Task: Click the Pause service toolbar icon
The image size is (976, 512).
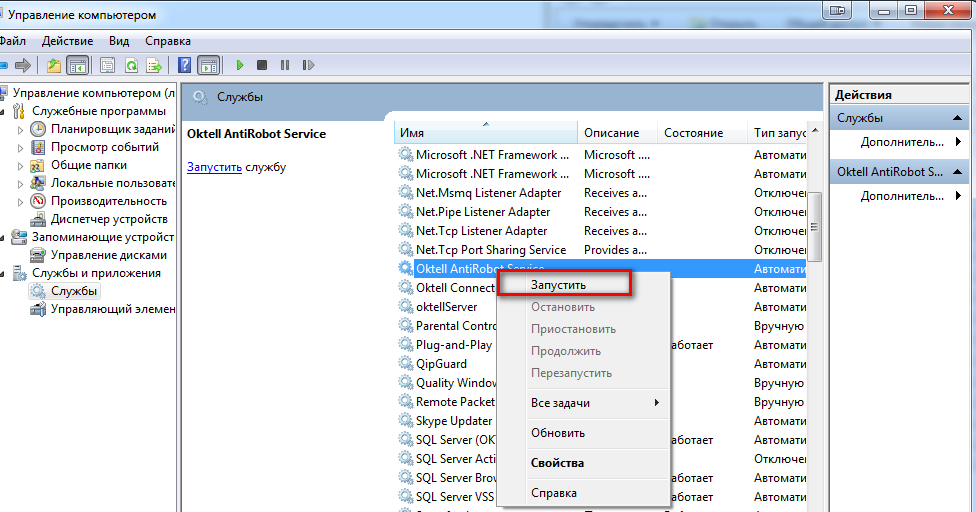Action: pyautogui.click(x=285, y=65)
